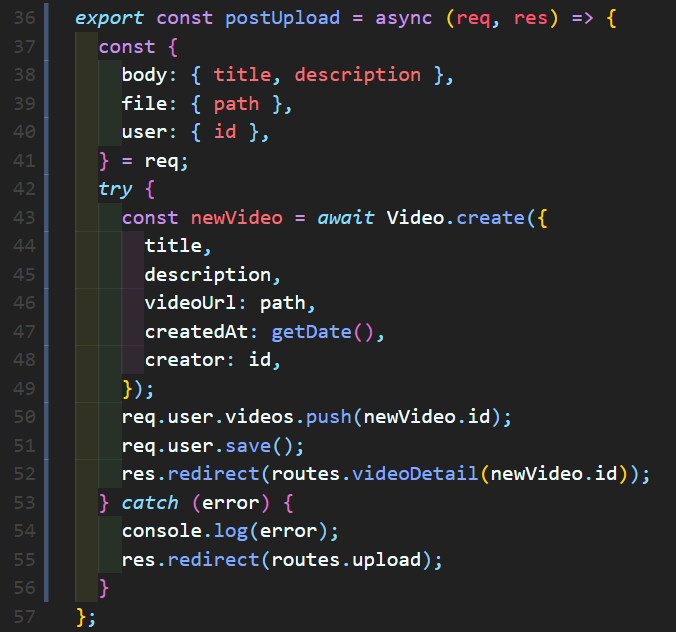Click the req assignment on line 41
The image size is (676, 632).
tap(161, 161)
